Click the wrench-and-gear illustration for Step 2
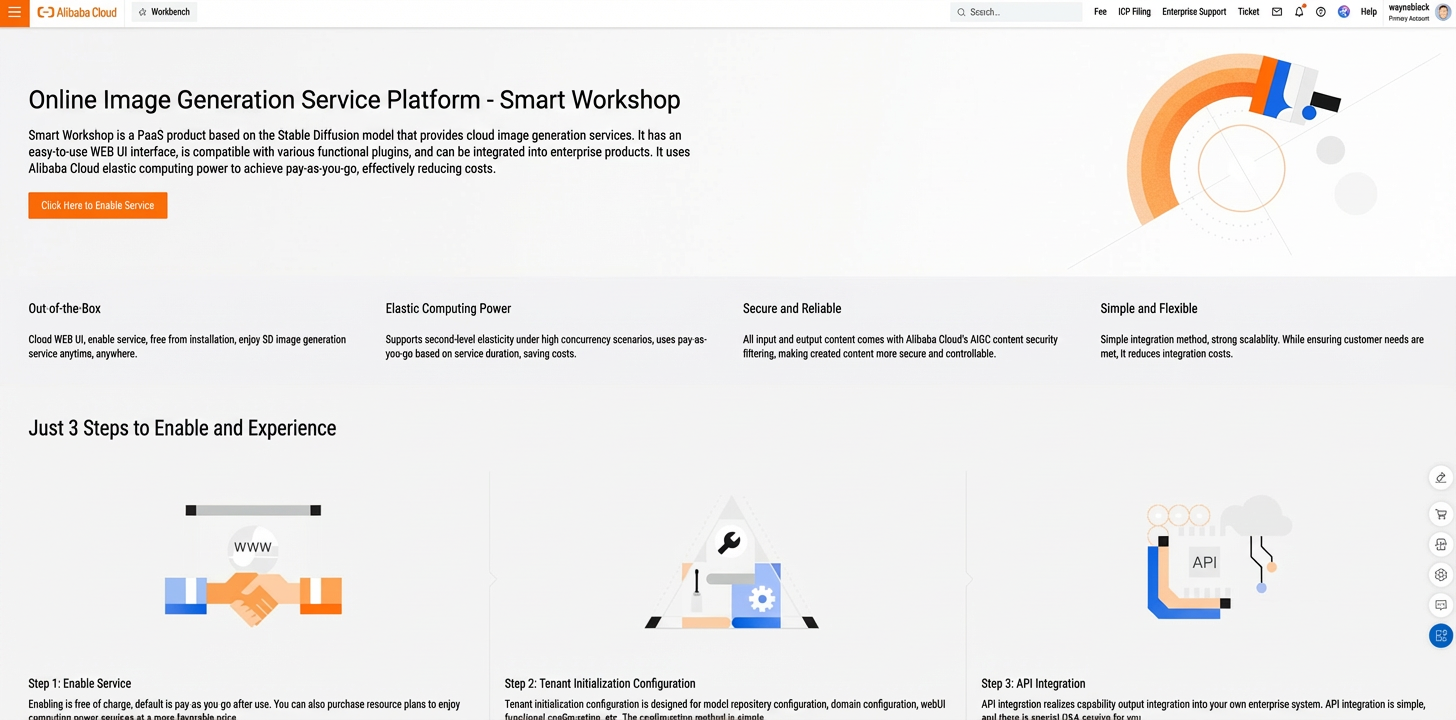 click(731, 563)
